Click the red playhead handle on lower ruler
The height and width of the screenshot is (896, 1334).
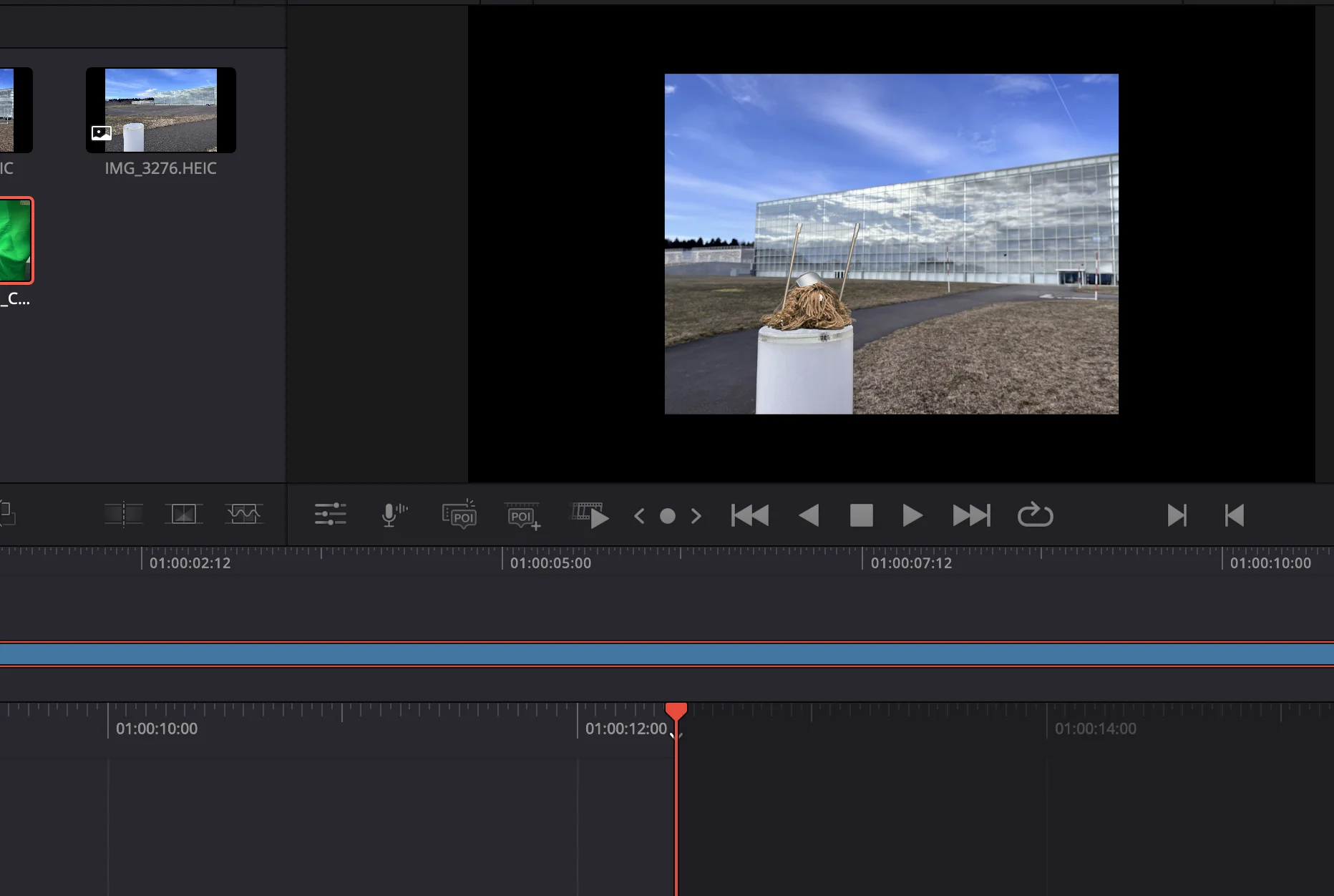(676, 711)
